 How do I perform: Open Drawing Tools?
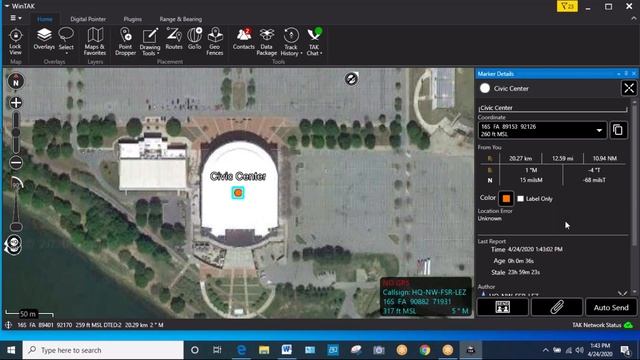tap(150, 42)
